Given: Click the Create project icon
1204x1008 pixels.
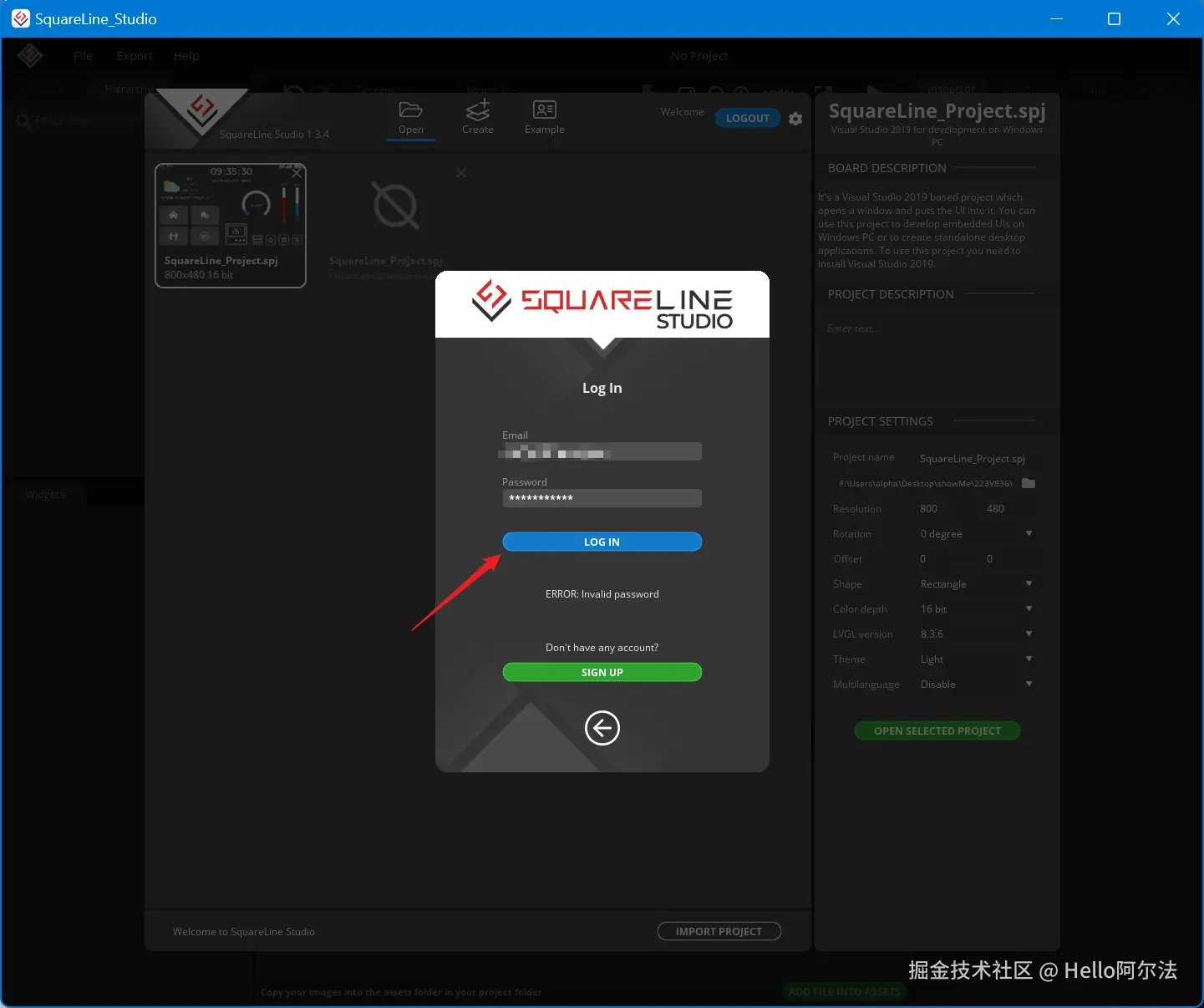Looking at the screenshot, I should pyautogui.click(x=478, y=109).
